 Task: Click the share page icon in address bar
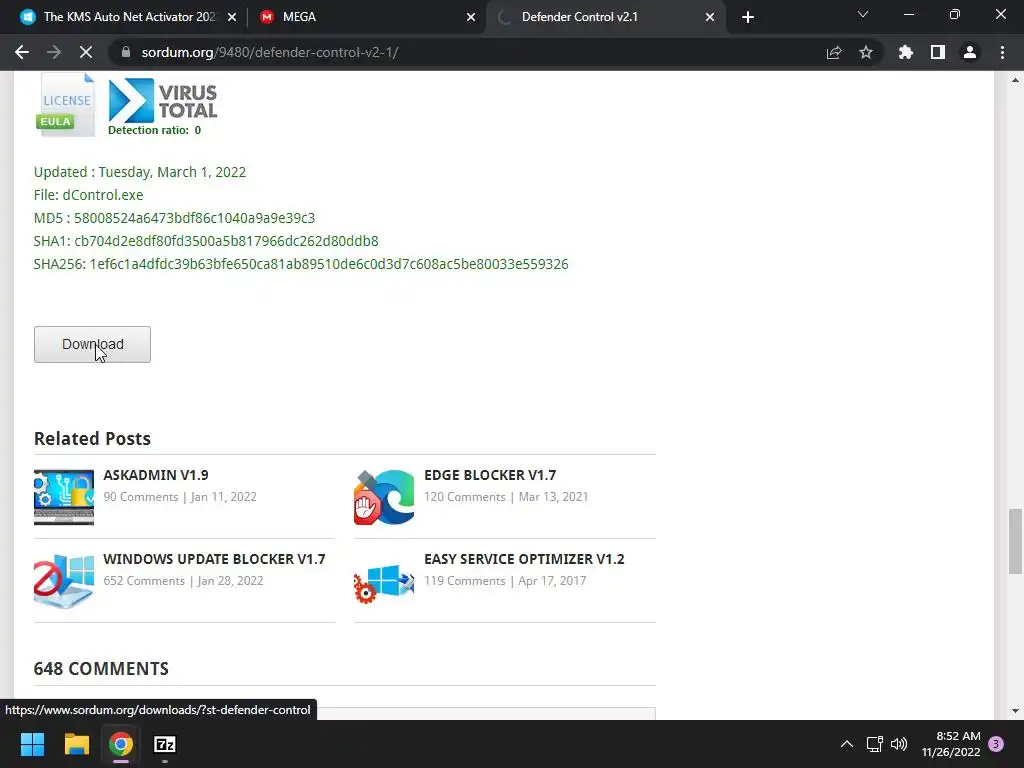pos(834,52)
